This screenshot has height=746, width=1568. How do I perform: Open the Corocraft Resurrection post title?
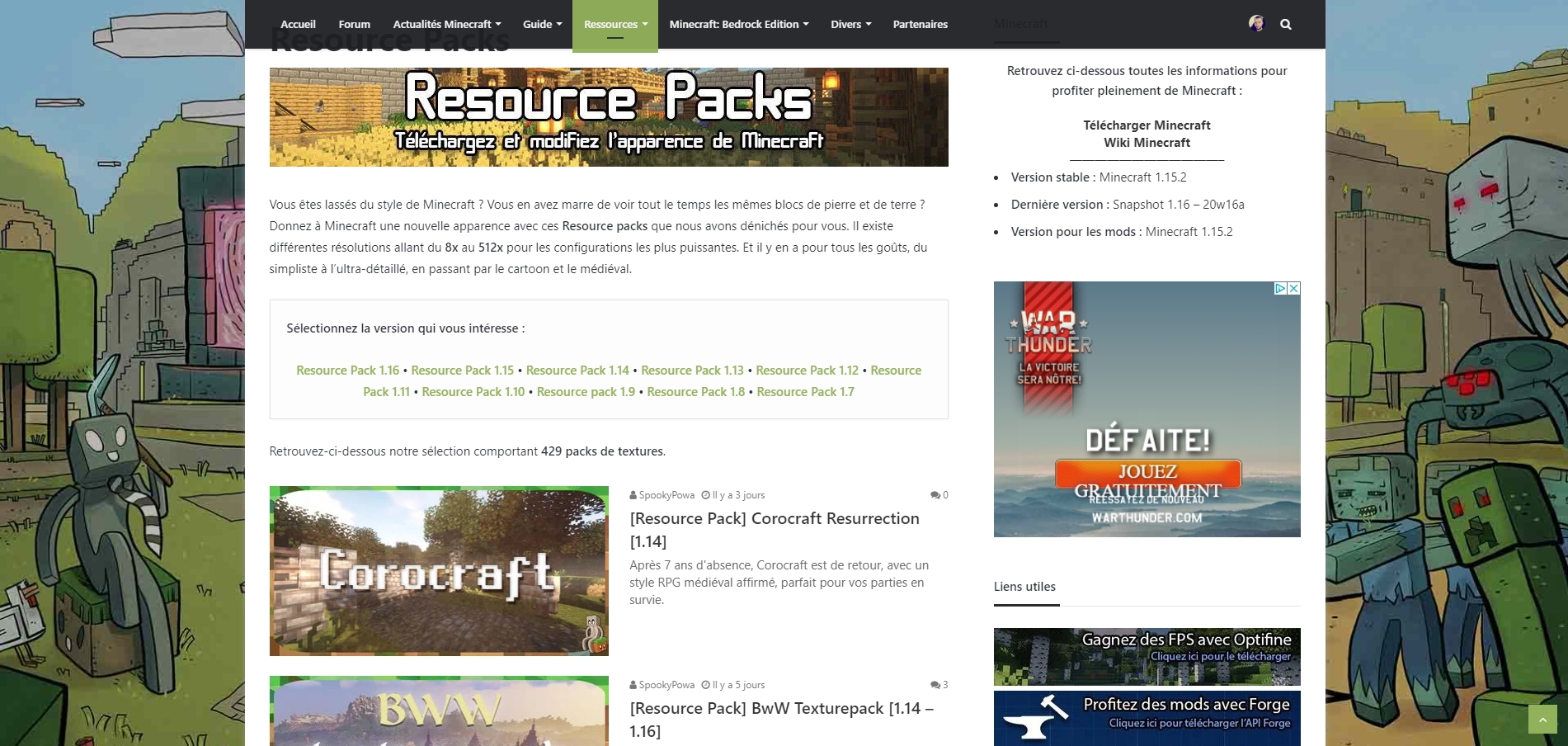point(775,530)
